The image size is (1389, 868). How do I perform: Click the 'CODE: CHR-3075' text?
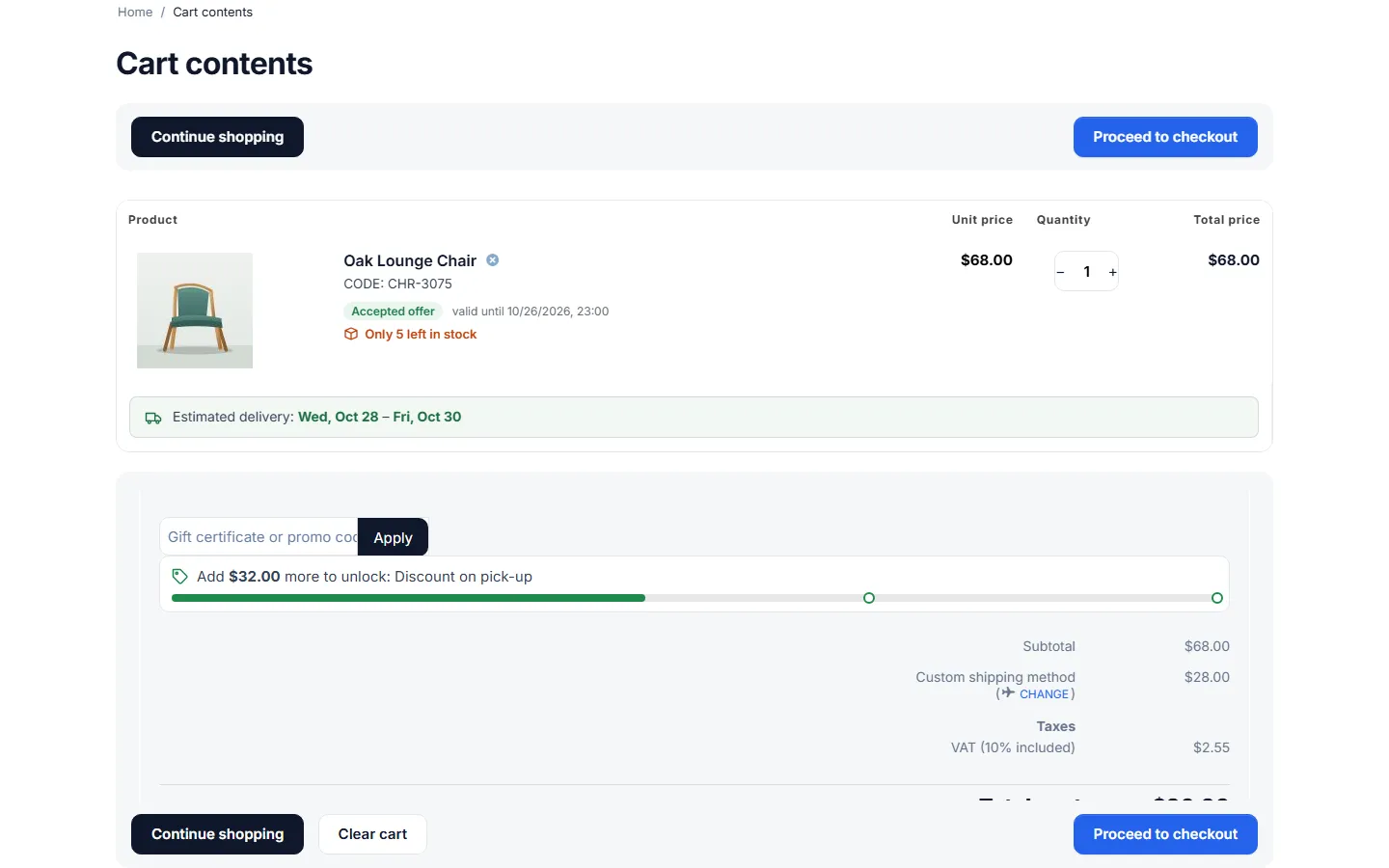pos(397,284)
